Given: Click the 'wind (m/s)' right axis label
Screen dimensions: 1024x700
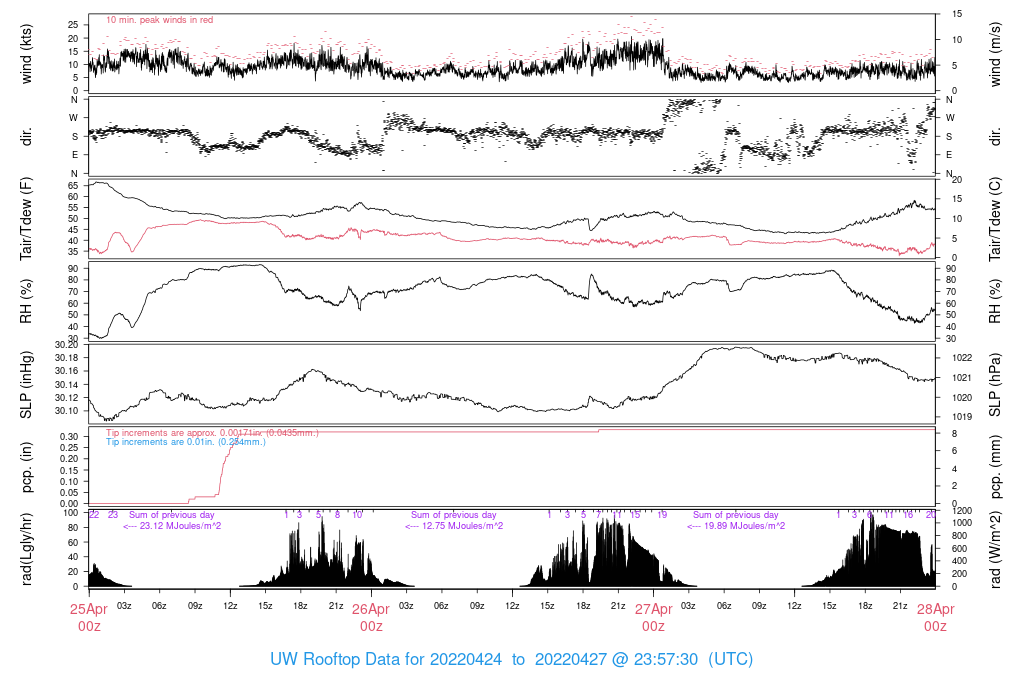Looking at the screenshot, I should pos(995,54).
